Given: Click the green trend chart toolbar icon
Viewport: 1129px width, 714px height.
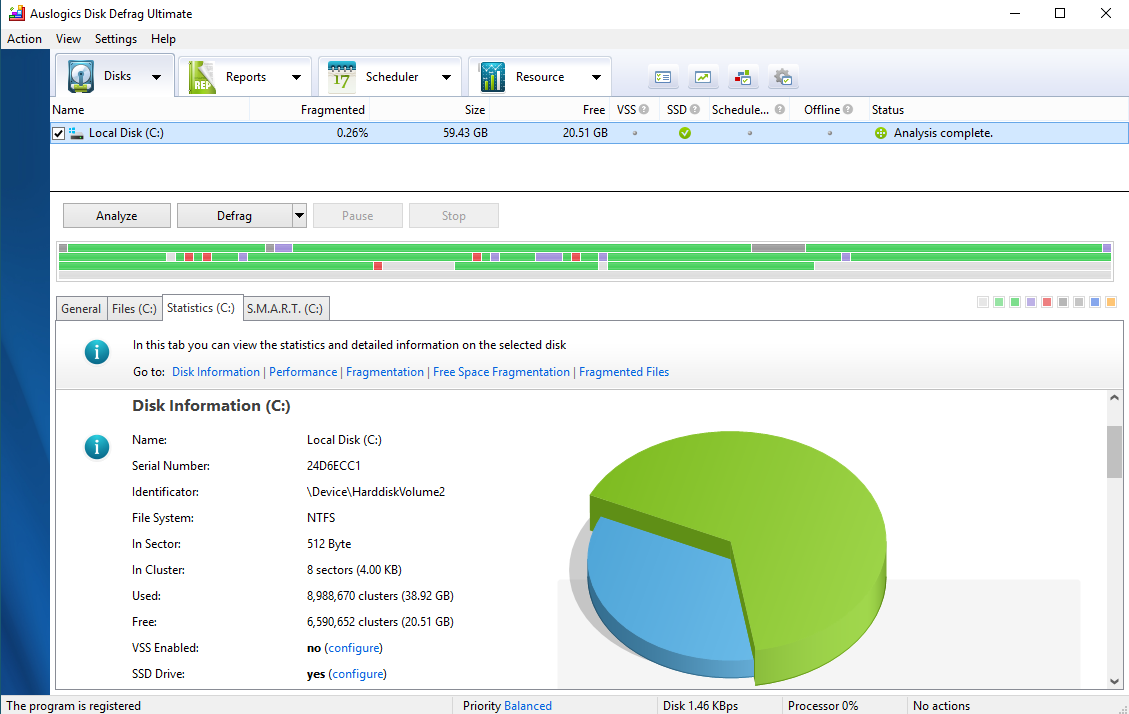Looking at the screenshot, I should (703, 77).
